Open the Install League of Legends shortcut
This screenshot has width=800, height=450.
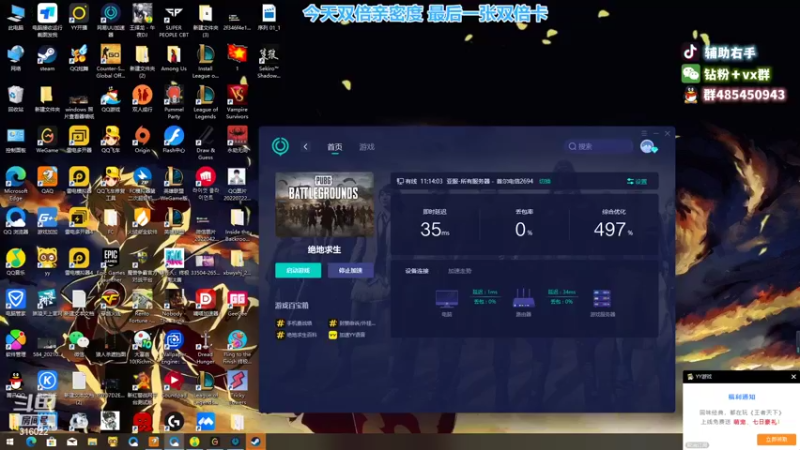(206, 61)
